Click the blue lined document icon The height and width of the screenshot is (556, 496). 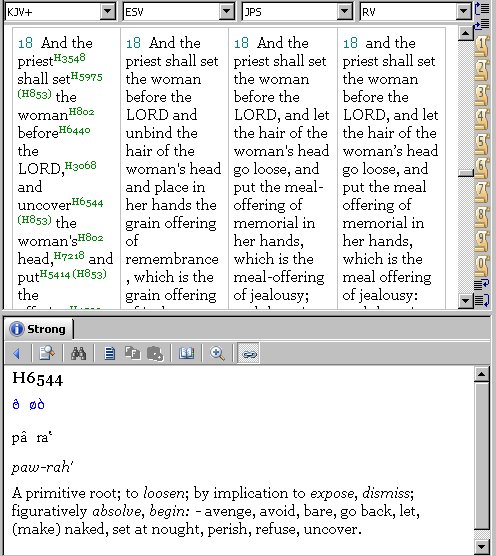tap(110, 354)
